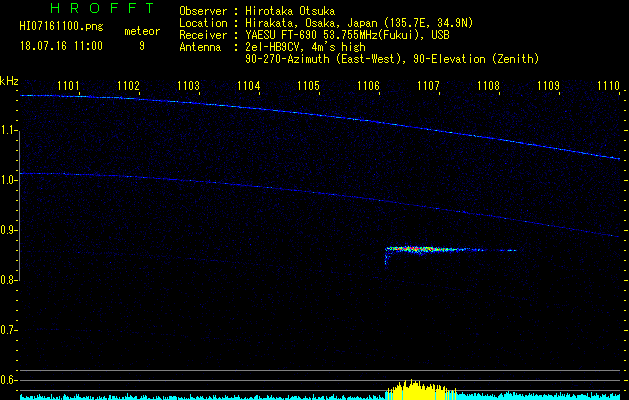629x400 pixels.
Task: Click the lower blue trace near 1.0 kHz
Action: point(320,194)
